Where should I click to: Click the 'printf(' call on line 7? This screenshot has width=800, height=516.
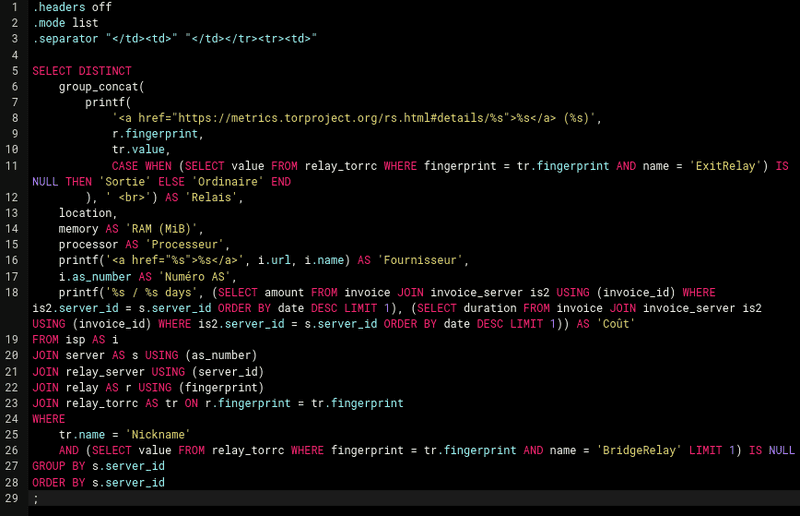click(108, 103)
